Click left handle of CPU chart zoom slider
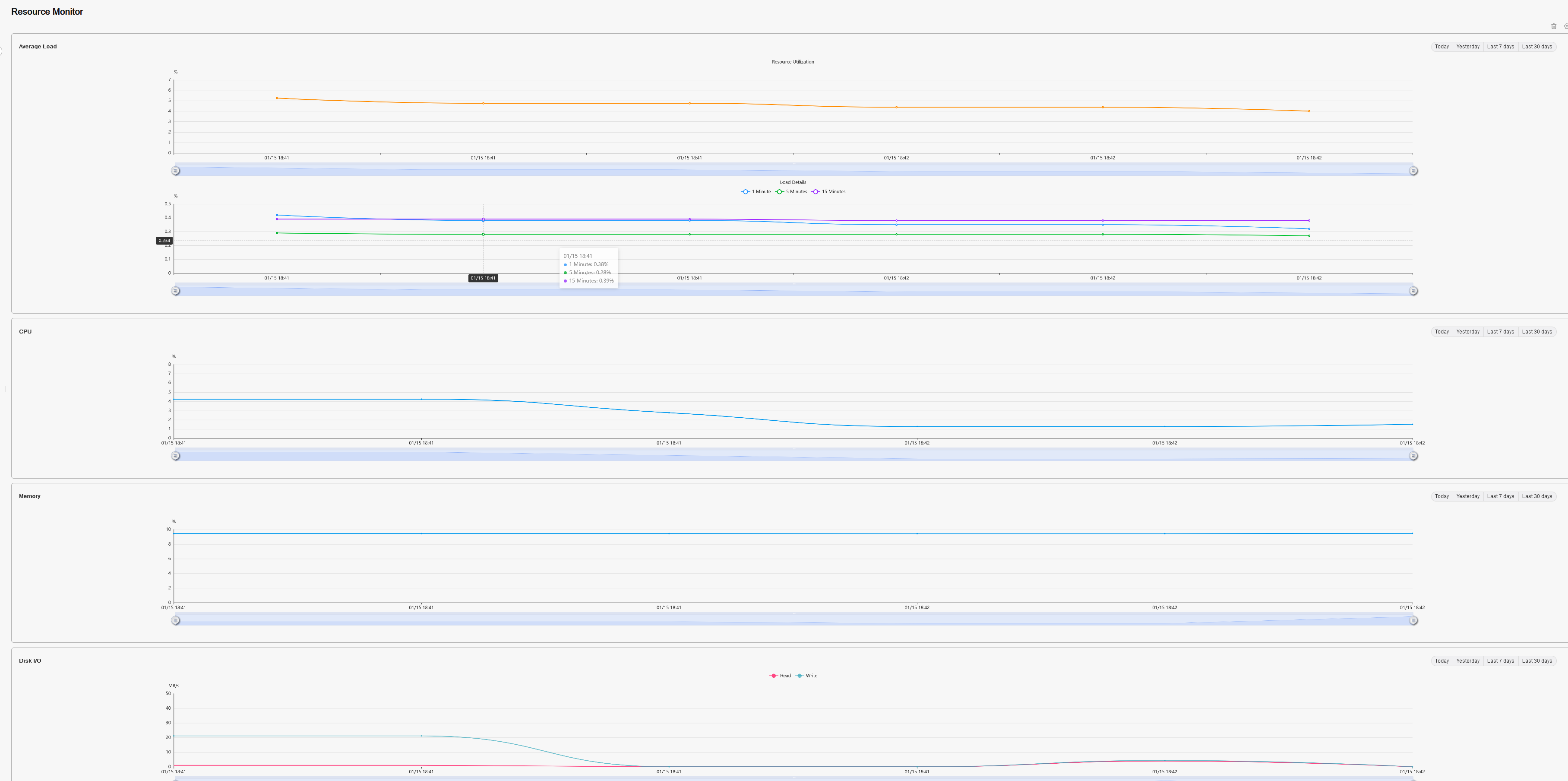The image size is (1568, 781). (175, 456)
